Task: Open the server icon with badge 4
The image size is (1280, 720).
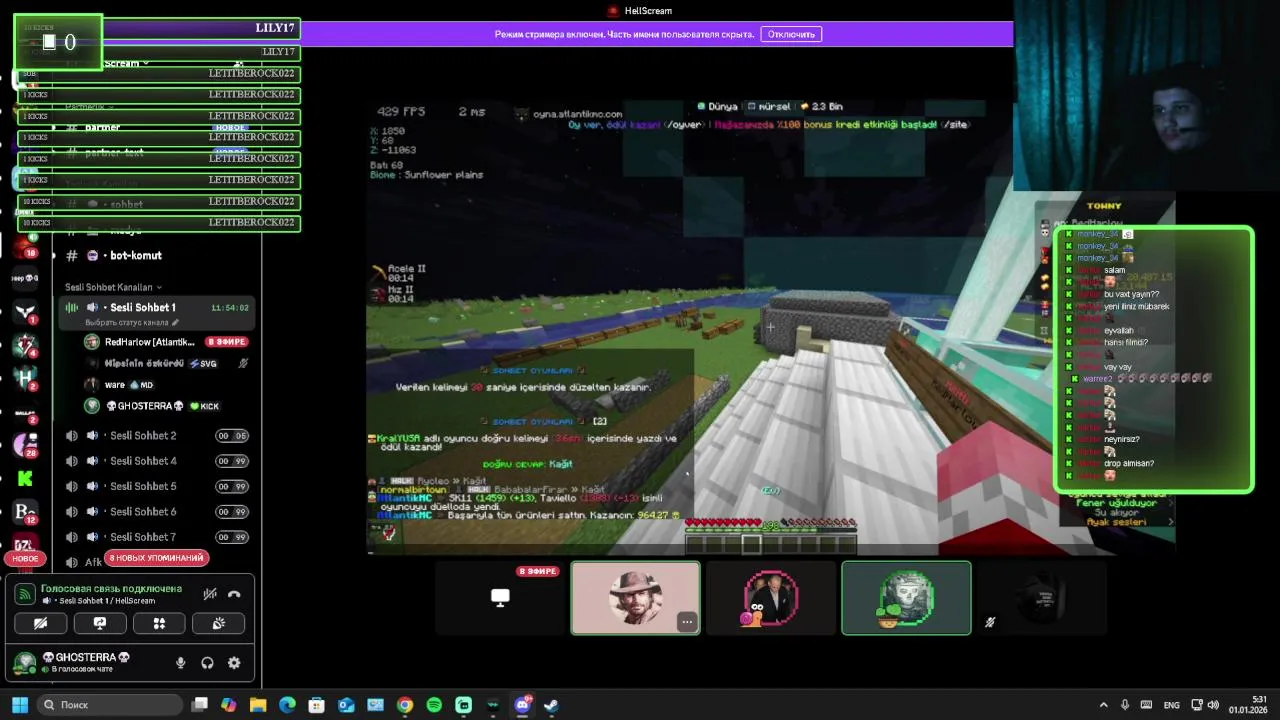Action: [x=25, y=345]
